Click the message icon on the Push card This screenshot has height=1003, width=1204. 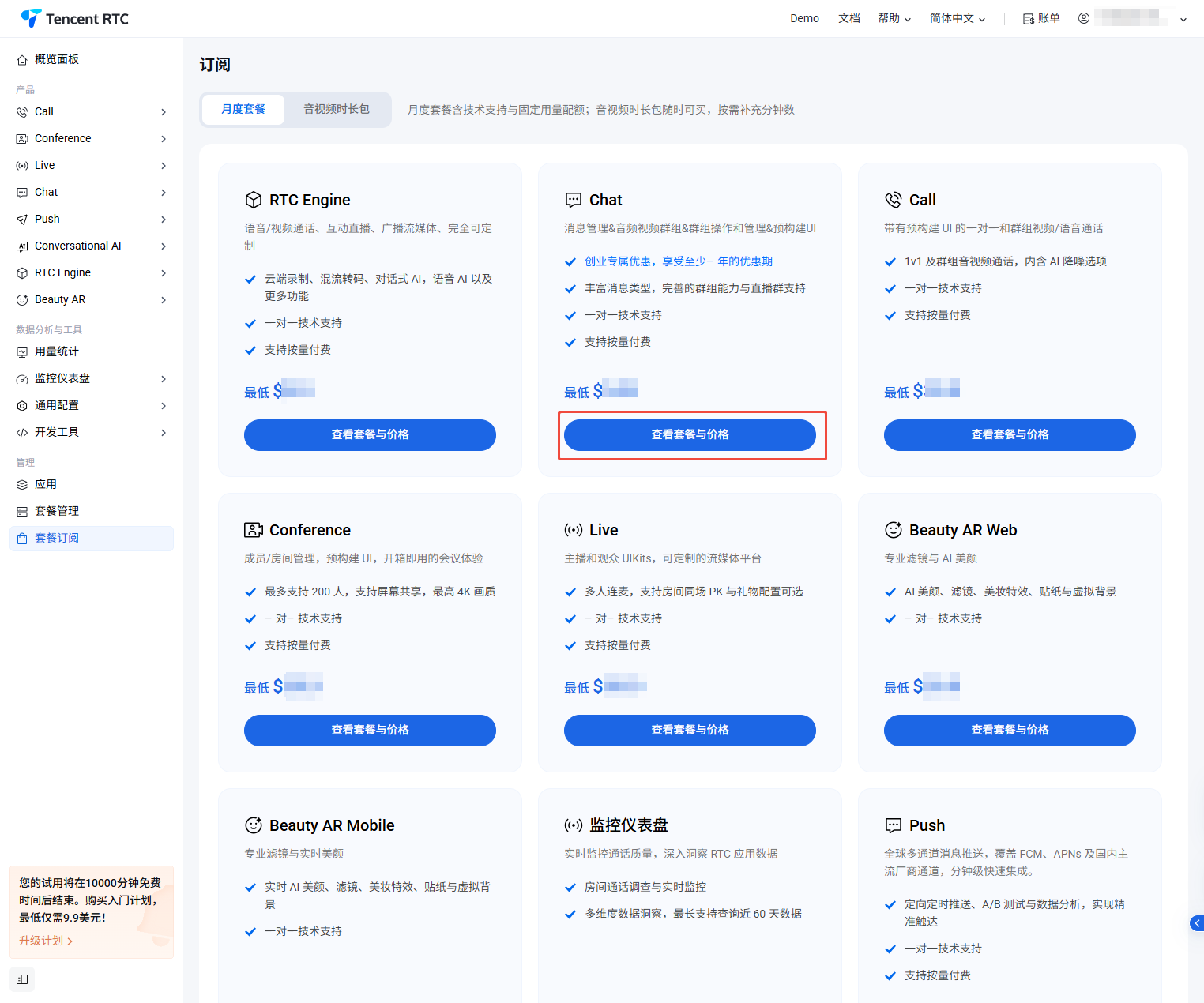pyautogui.click(x=894, y=825)
